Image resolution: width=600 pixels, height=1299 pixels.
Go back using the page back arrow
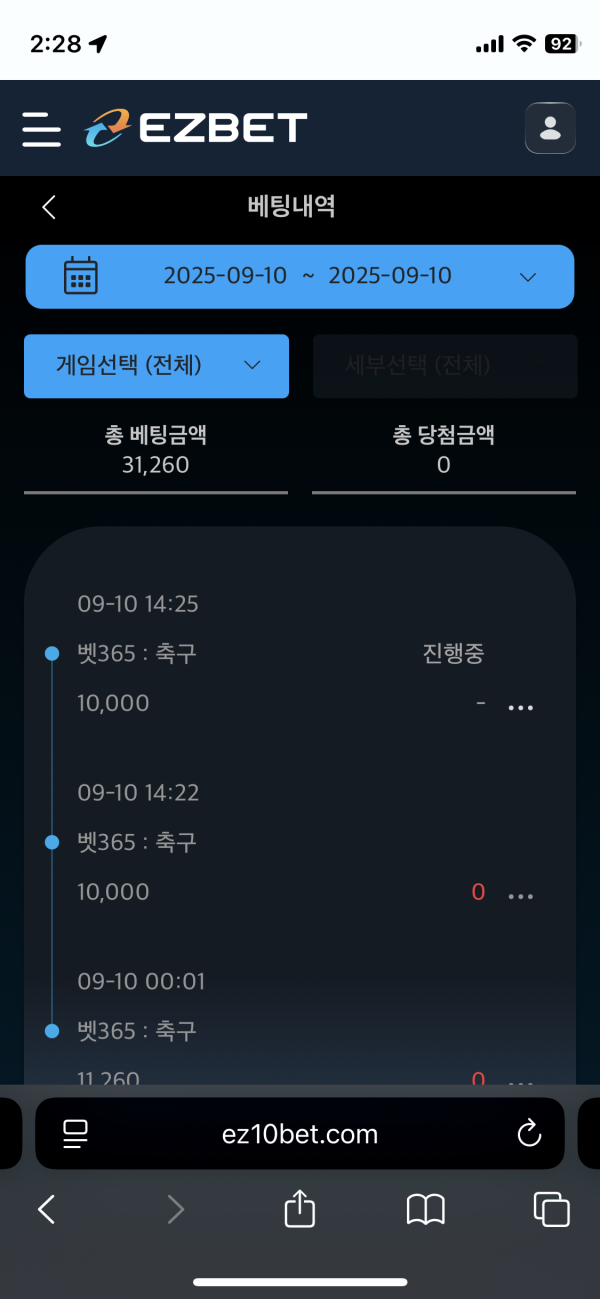49,207
